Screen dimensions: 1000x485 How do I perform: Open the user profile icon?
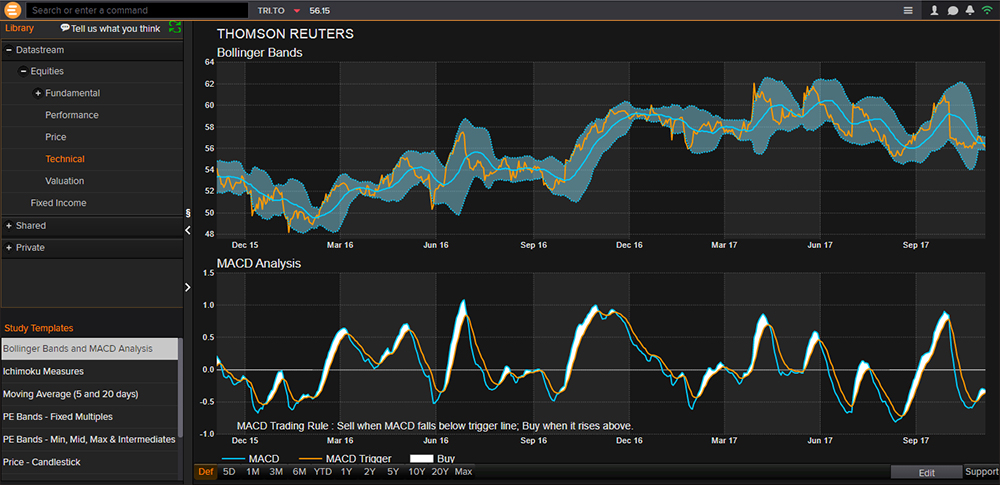935,10
